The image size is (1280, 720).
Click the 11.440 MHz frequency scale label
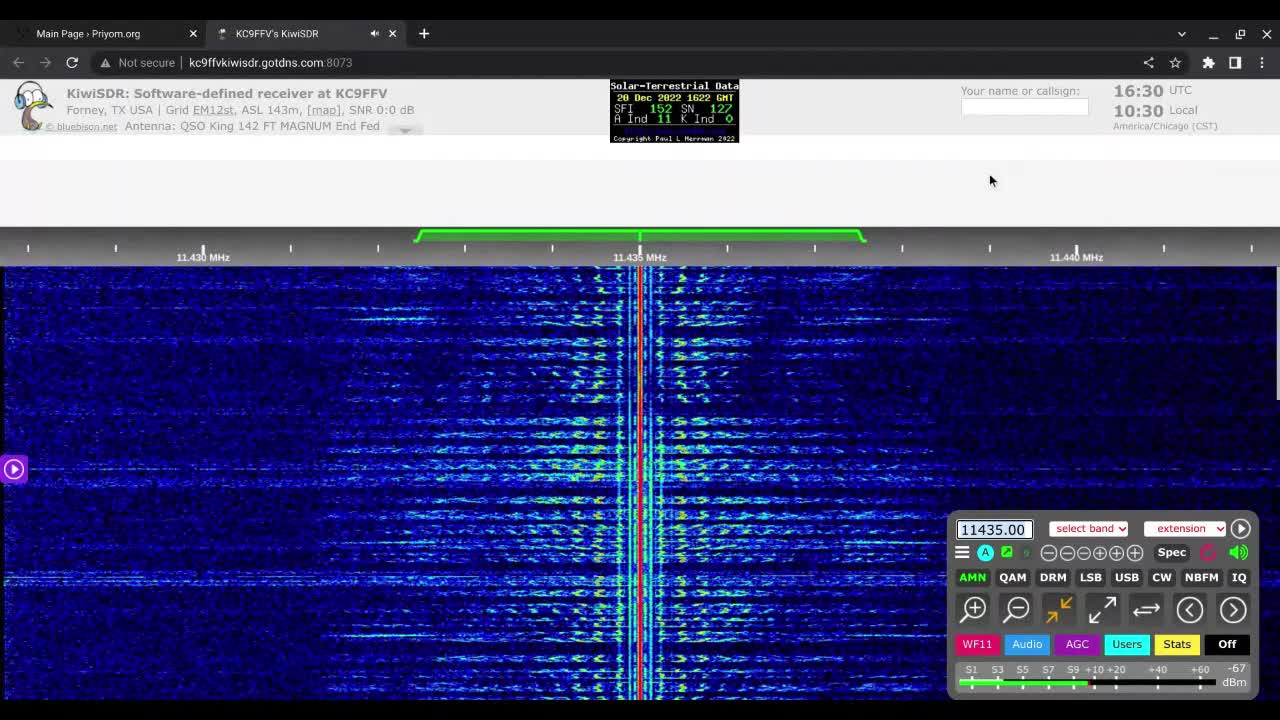coord(1076,257)
